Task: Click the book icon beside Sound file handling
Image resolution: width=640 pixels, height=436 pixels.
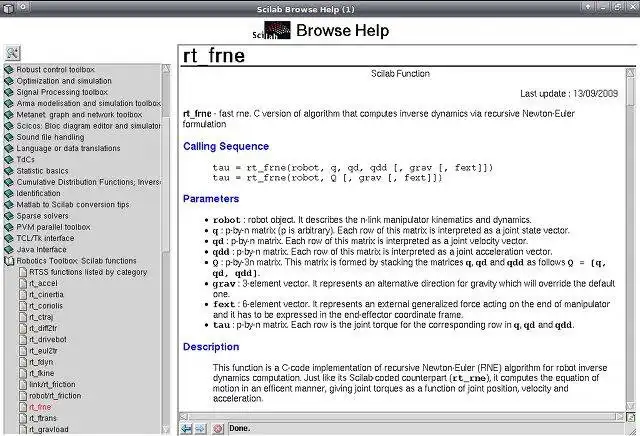Action: coord(9,137)
